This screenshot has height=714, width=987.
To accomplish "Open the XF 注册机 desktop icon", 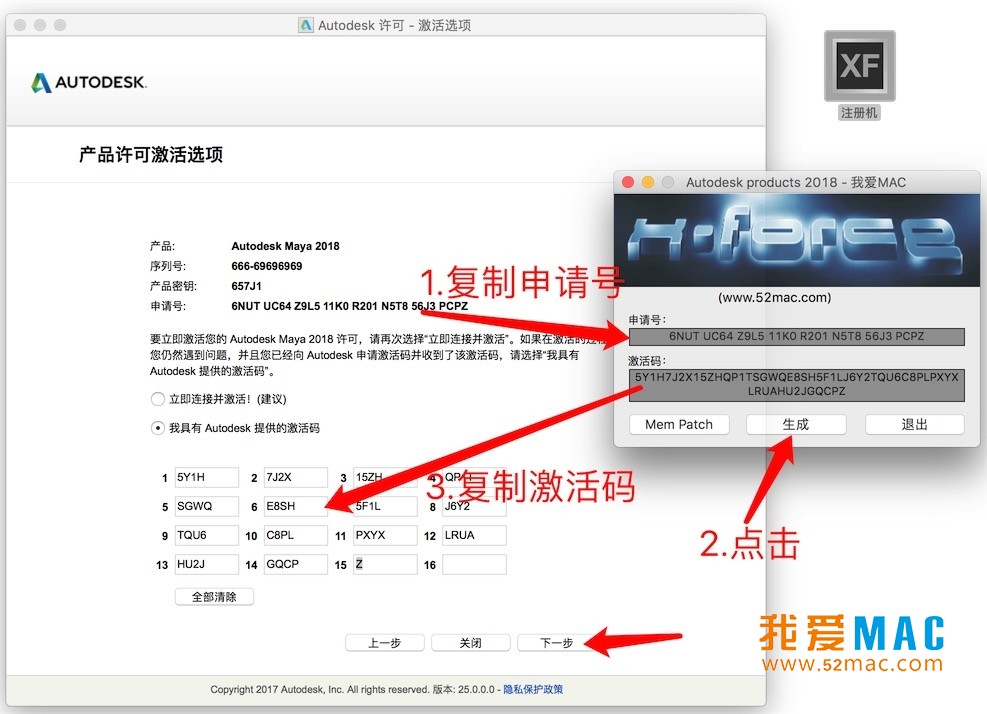I will click(x=859, y=75).
